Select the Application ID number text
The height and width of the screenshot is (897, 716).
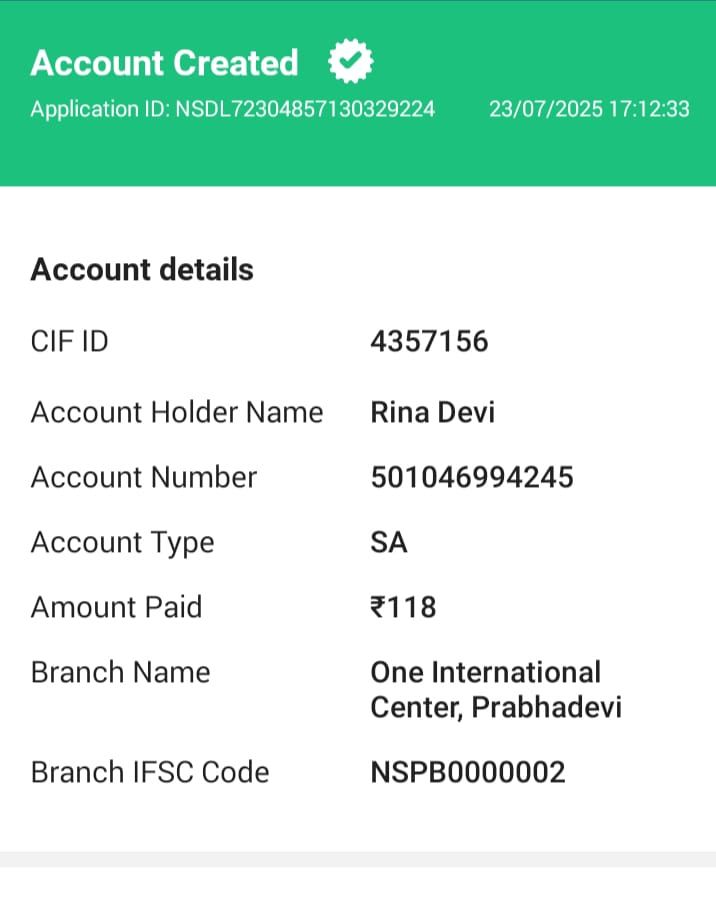pyautogui.click(x=233, y=109)
